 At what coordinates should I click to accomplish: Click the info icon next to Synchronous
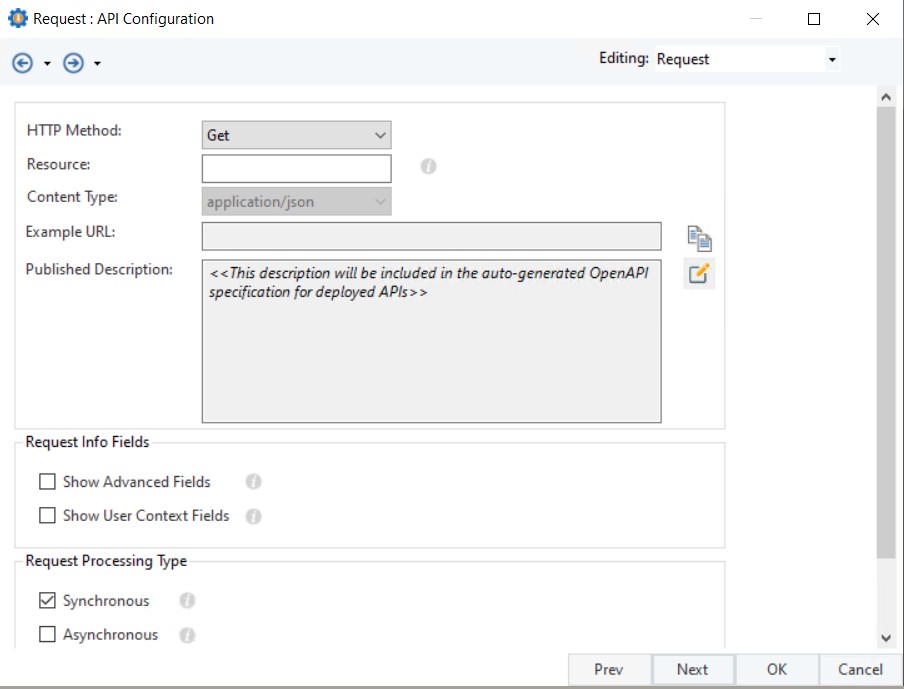[x=187, y=601]
